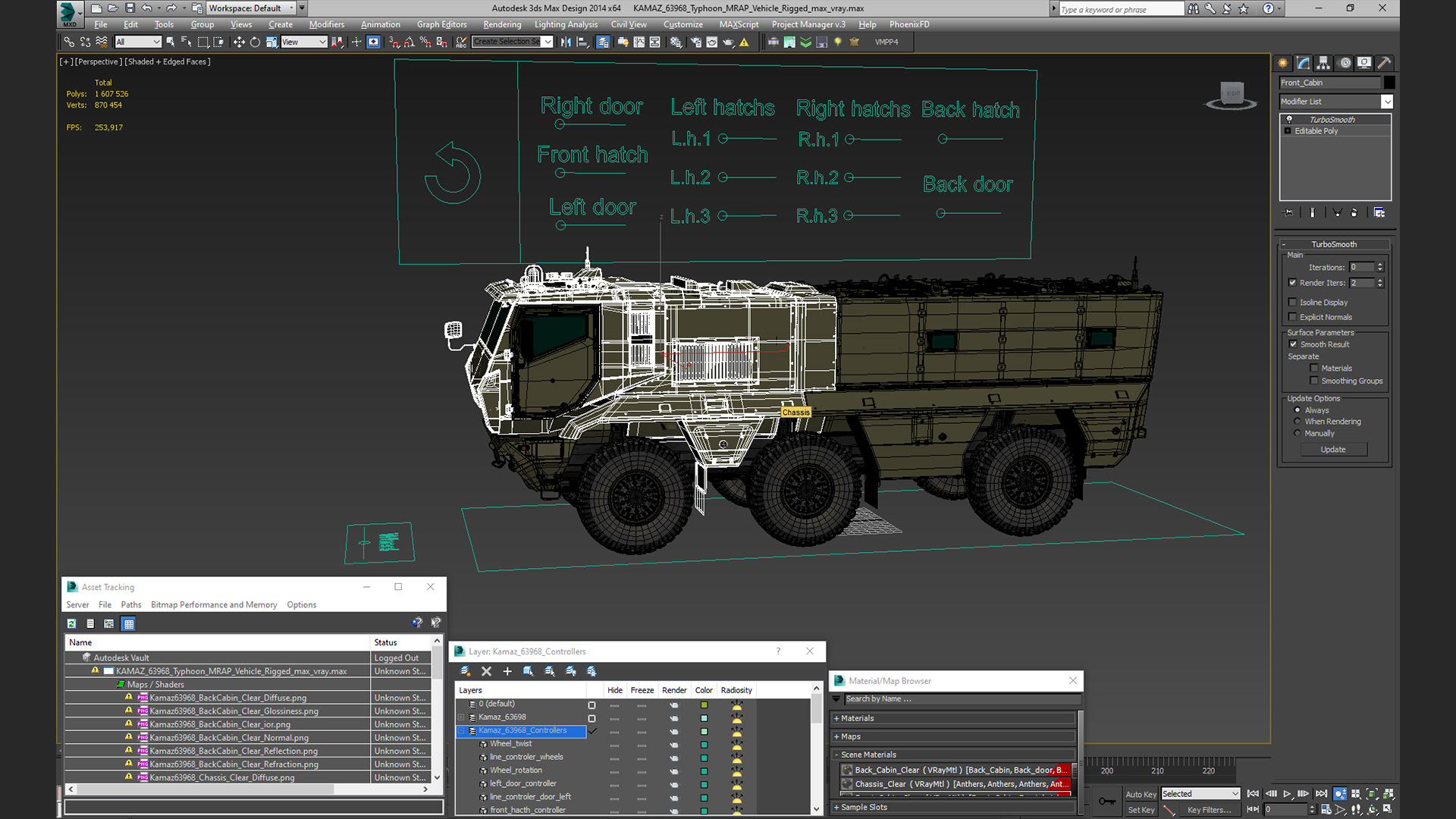Image resolution: width=1456 pixels, height=819 pixels.
Task: Open Paths menu in Asset Tracking
Action: (131, 605)
